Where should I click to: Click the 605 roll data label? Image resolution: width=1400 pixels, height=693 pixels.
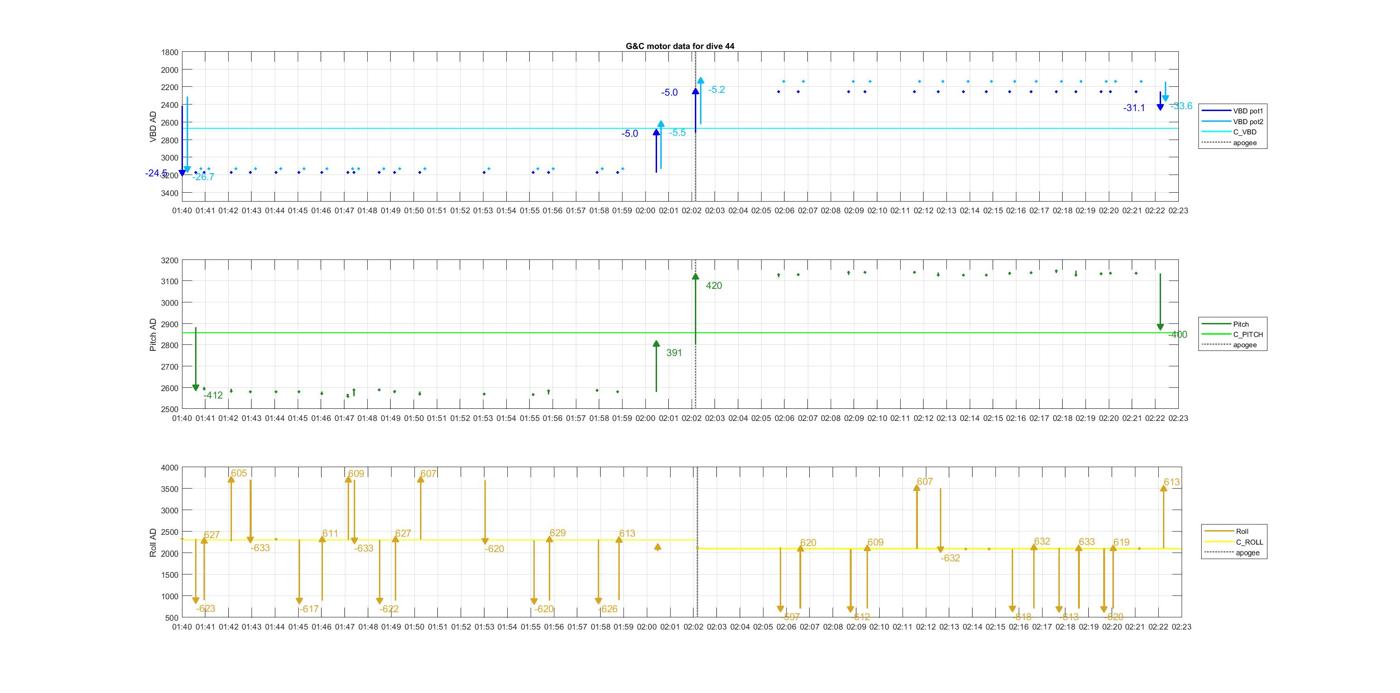[x=239, y=474]
